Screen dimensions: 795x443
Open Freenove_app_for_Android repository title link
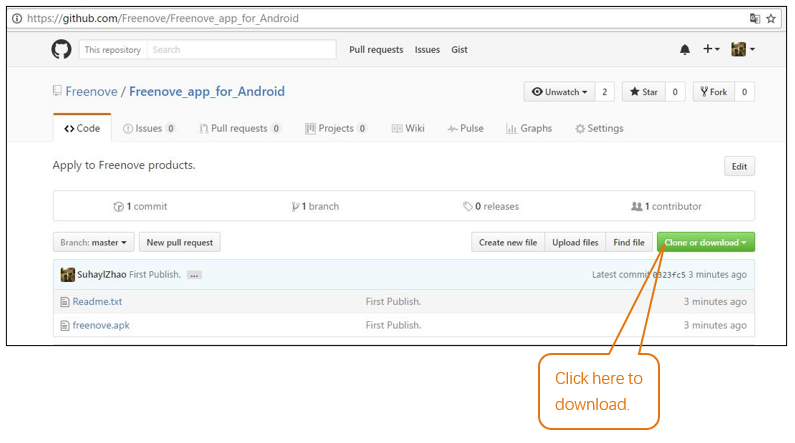[x=207, y=92]
